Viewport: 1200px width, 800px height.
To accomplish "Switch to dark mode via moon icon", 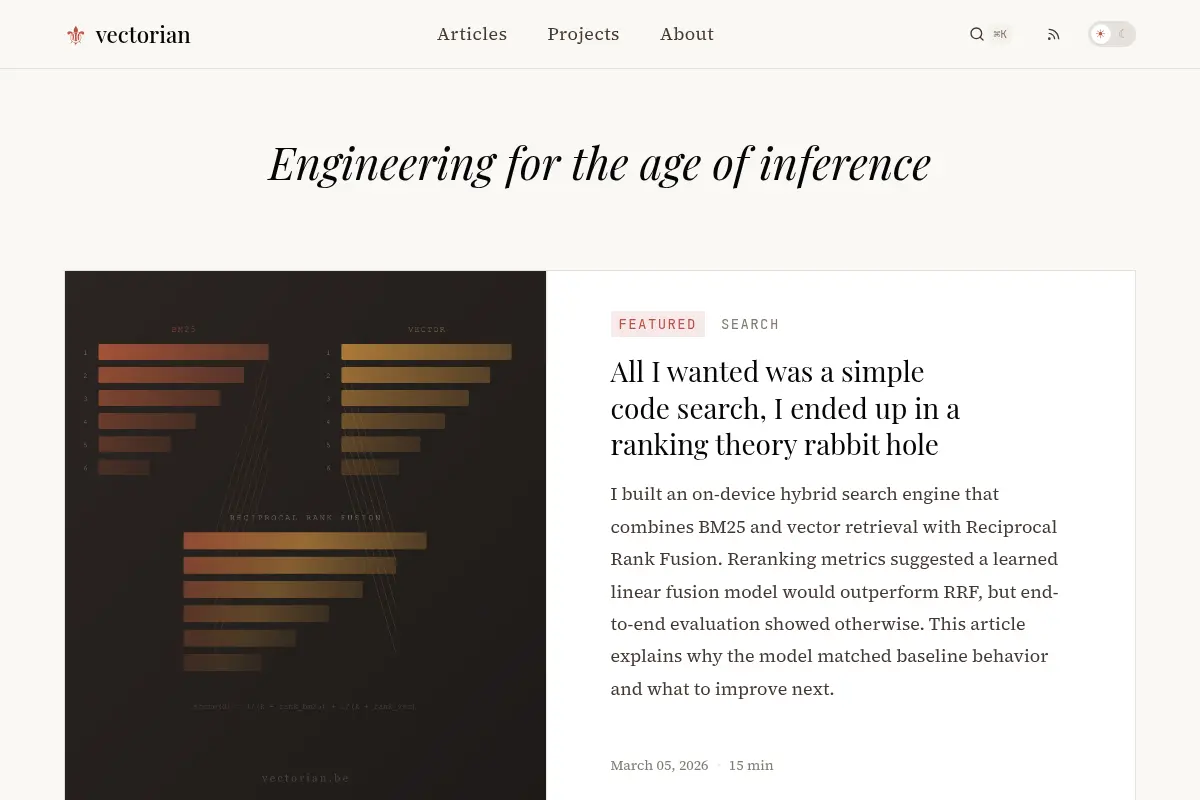I will coord(1122,34).
